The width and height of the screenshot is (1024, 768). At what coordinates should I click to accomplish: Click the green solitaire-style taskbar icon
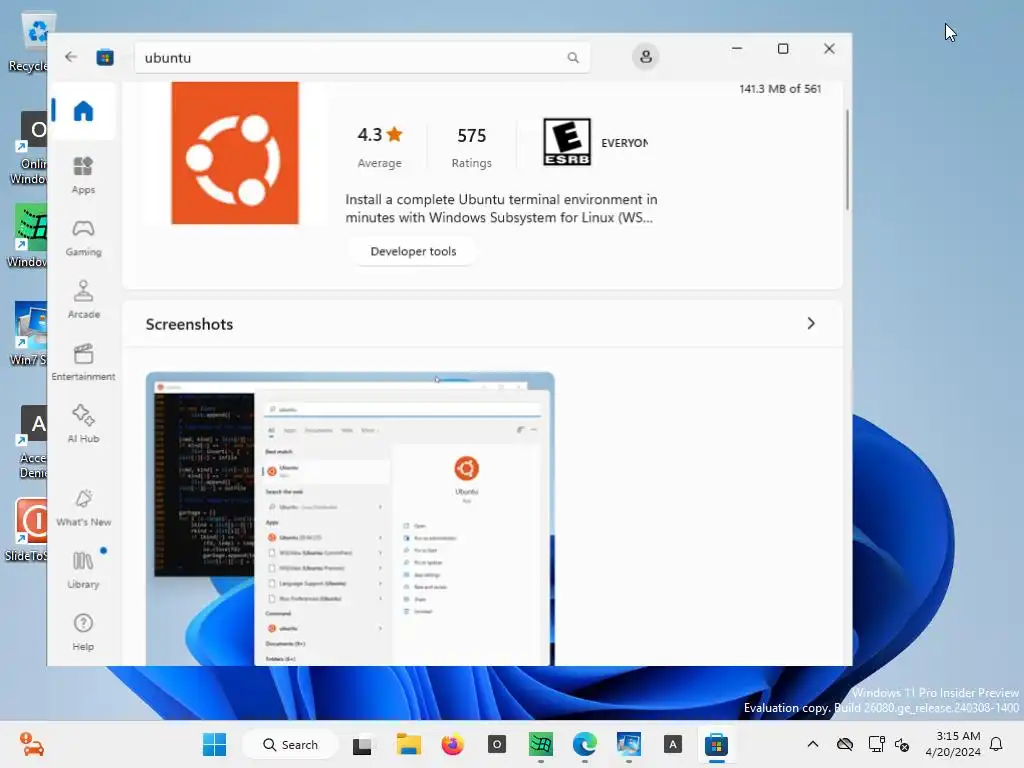point(541,744)
